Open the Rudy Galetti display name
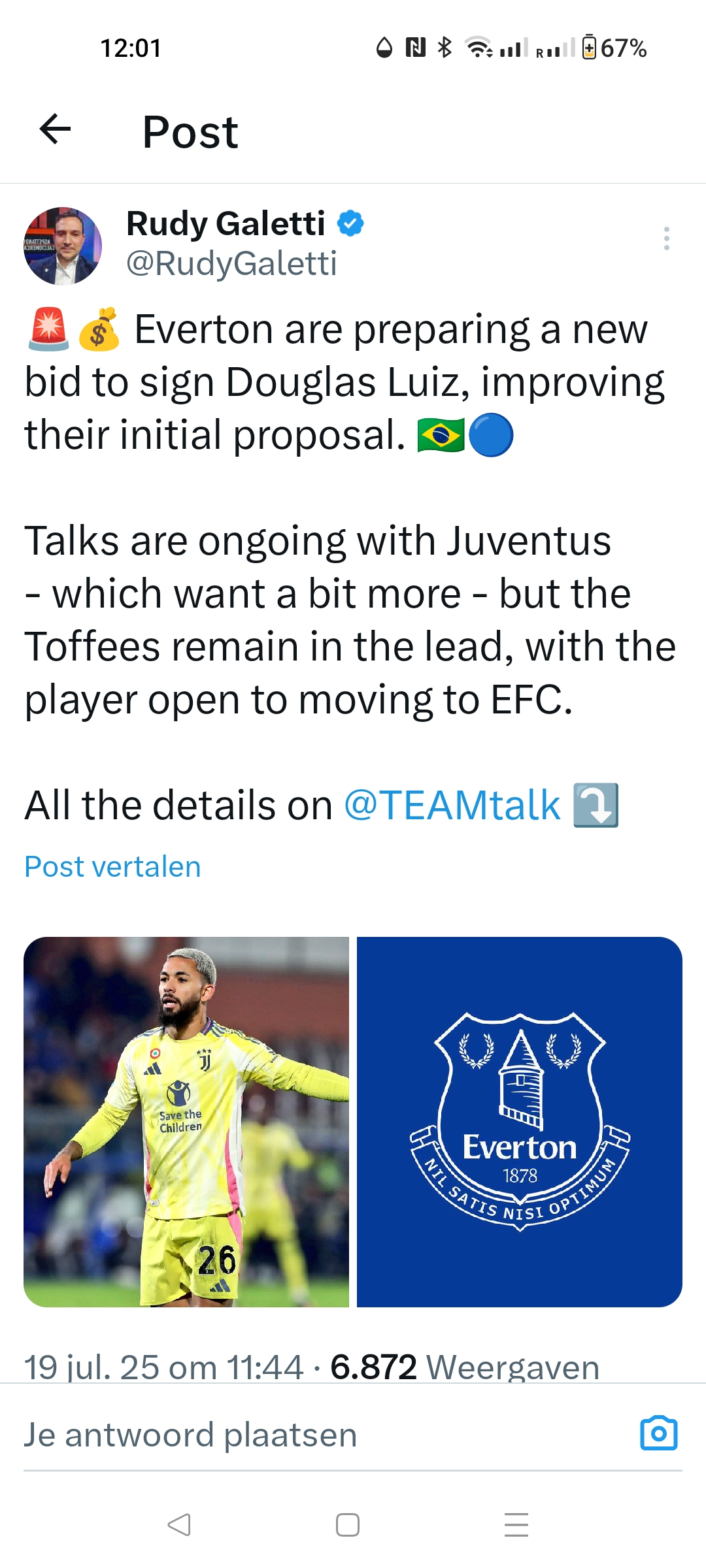Viewport: 706px width, 1568px height. [226, 223]
